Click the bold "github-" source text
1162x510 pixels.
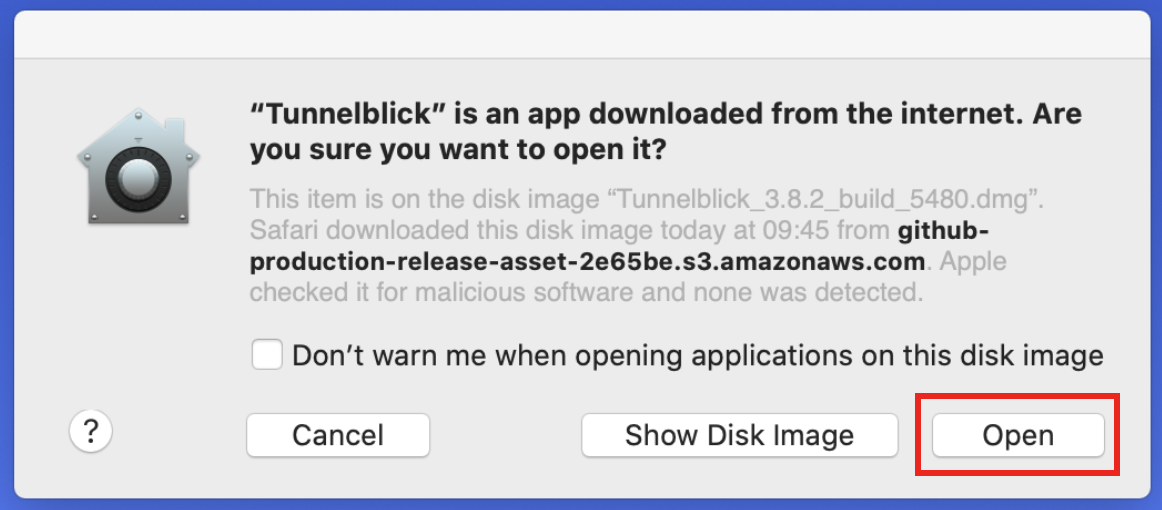point(943,231)
